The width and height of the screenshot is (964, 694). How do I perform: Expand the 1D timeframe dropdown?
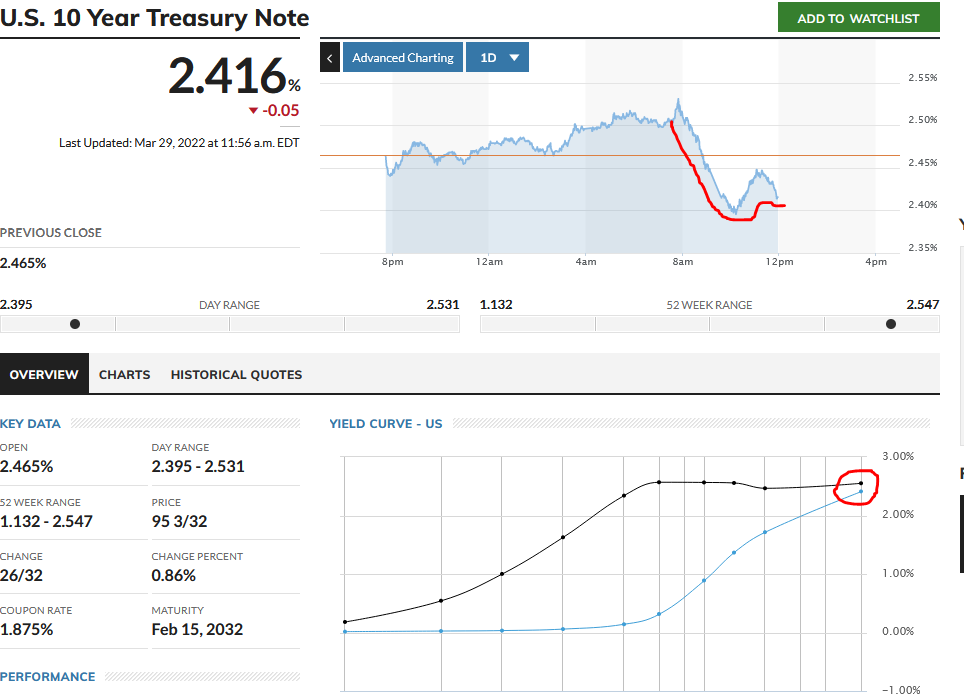tap(497, 58)
